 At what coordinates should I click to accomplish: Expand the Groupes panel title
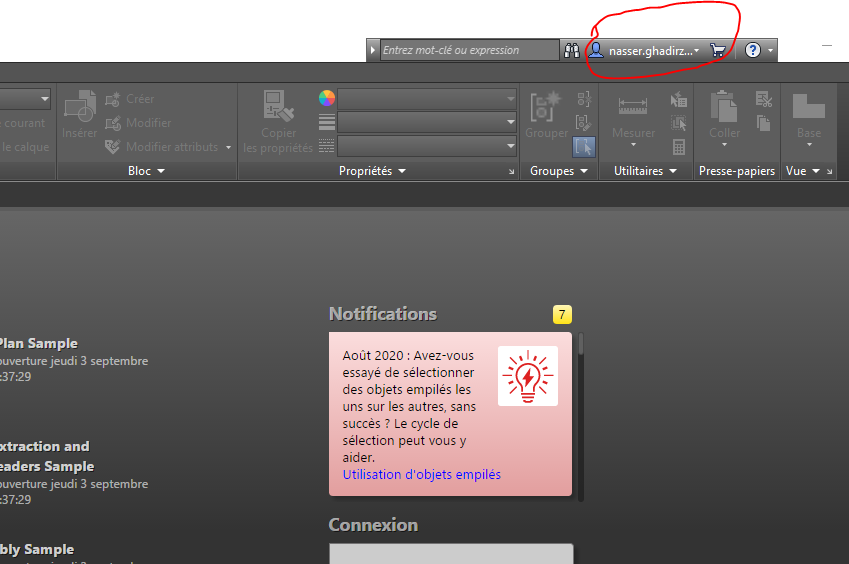(x=559, y=171)
